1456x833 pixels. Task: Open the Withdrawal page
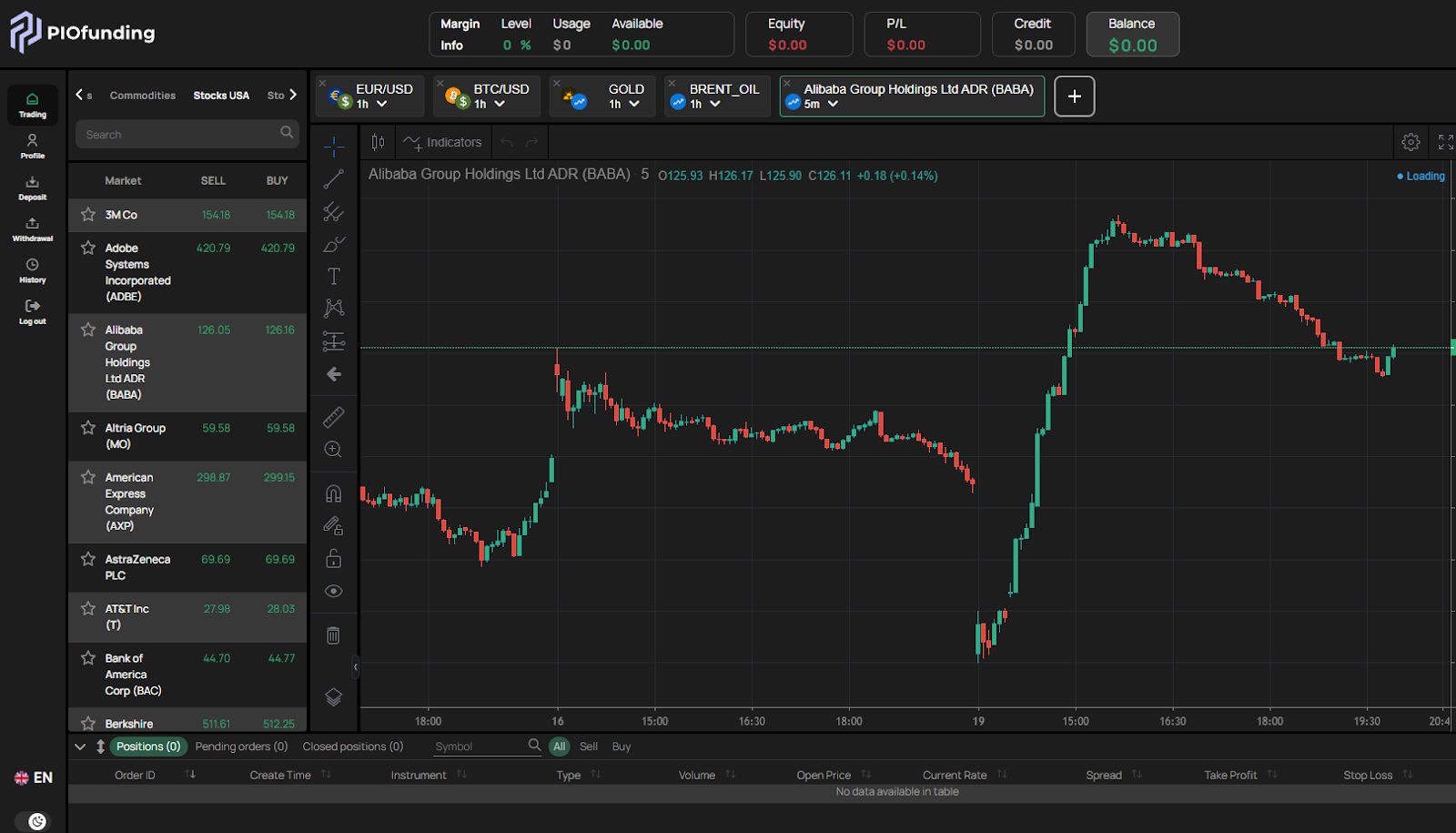33,229
